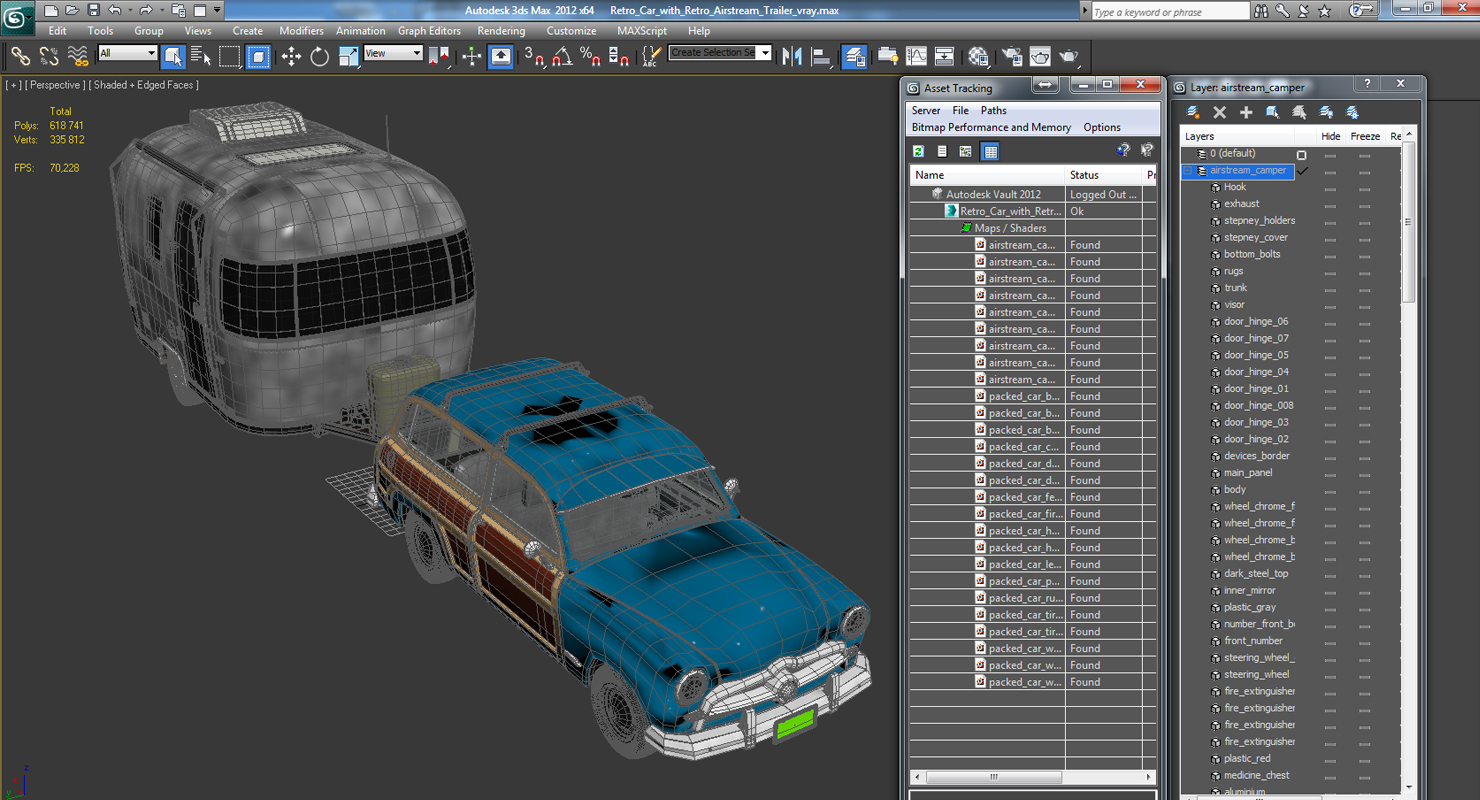Viewport: 1480px width, 800px height.
Task: Type in the keyword search field
Action: [x=1170, y=11]
